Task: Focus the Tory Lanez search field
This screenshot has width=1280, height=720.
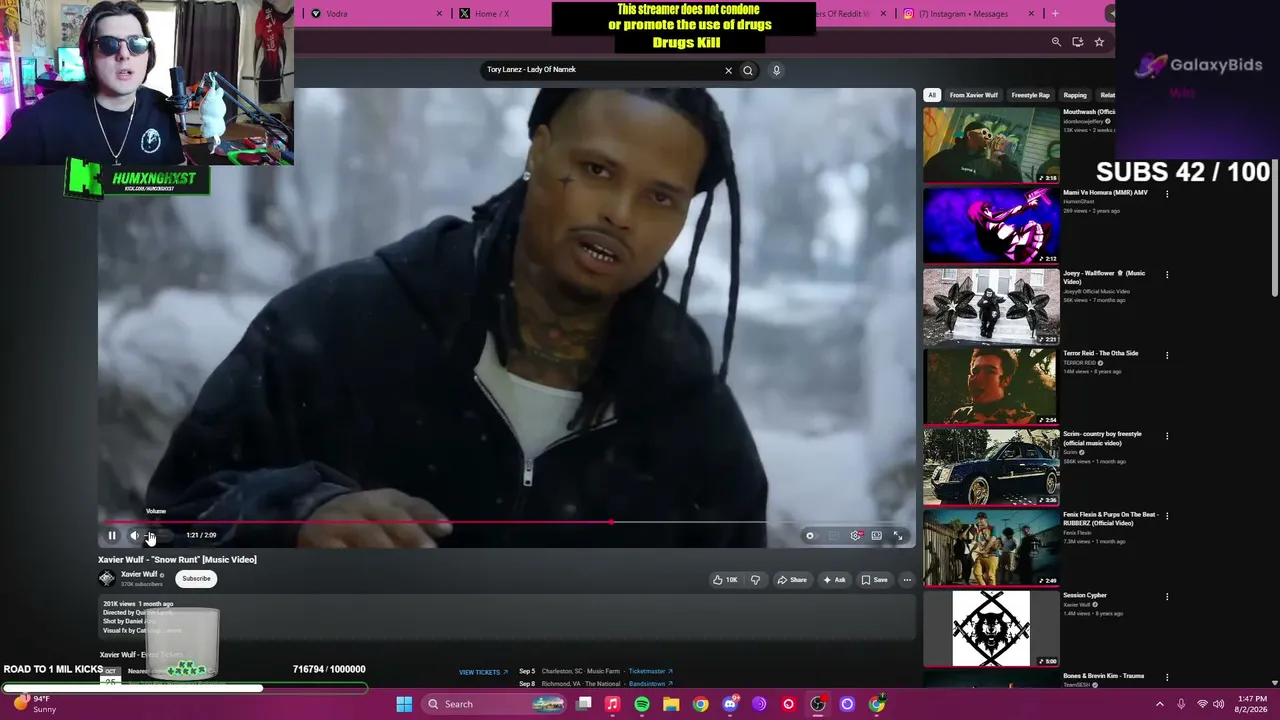Action: tap(600, 70)
